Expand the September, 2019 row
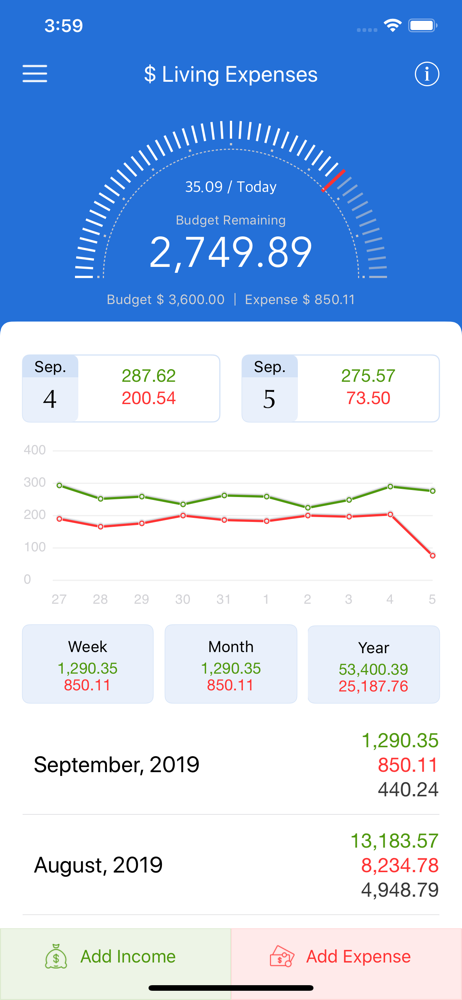This screenshot has width=462, height=1000. pos(231,764)
